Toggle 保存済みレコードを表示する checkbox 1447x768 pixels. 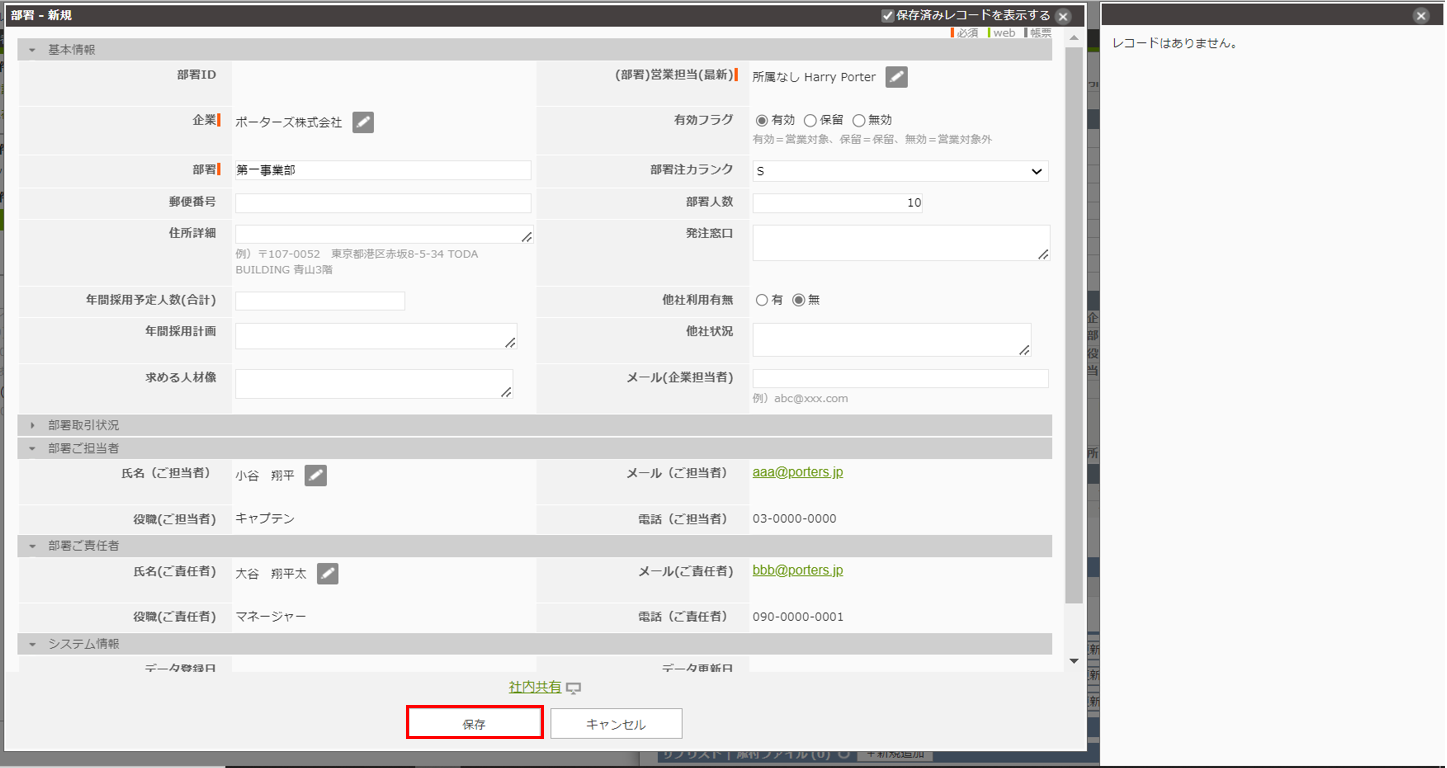click(x=887, y=16)
